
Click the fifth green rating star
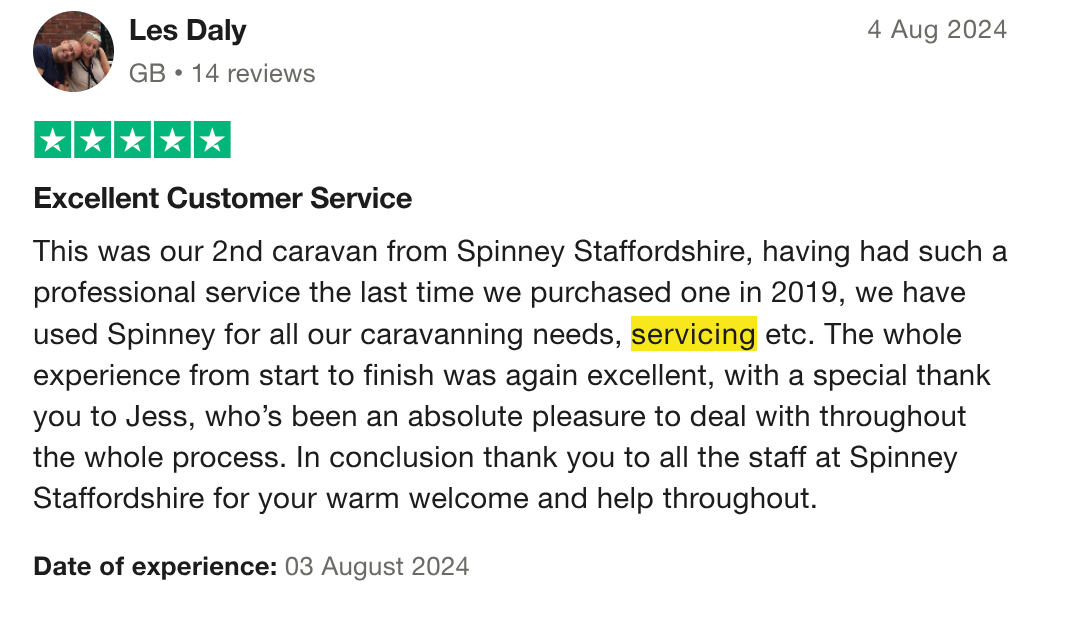click(211, 140)
